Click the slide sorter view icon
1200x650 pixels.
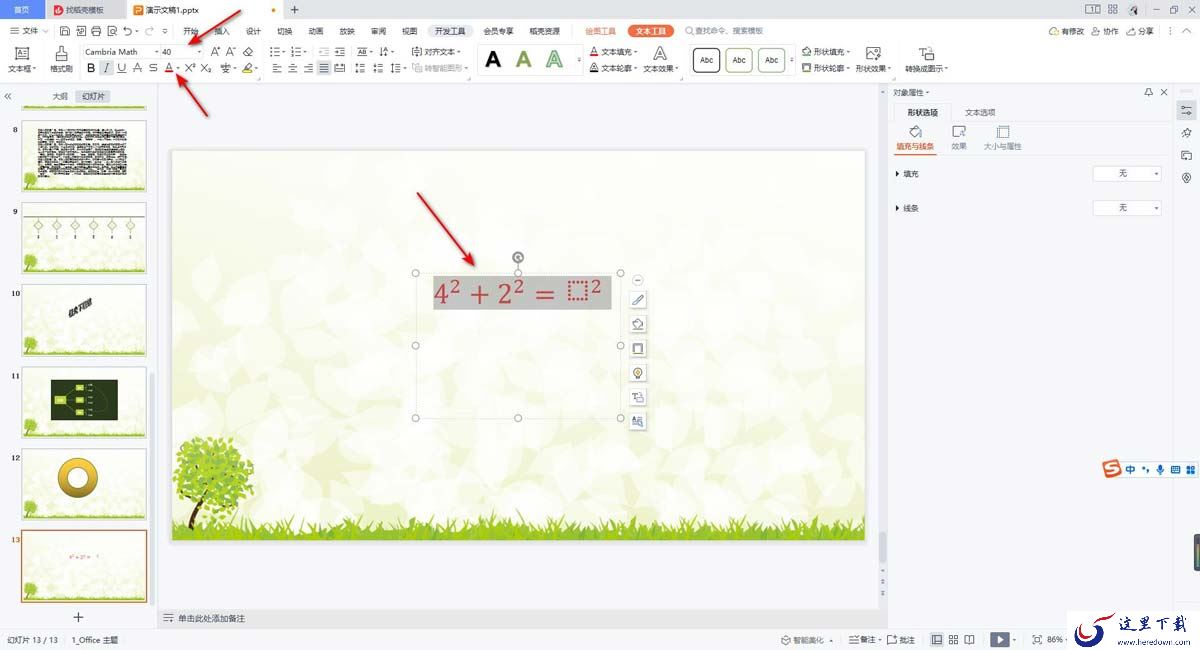point(954,639)
